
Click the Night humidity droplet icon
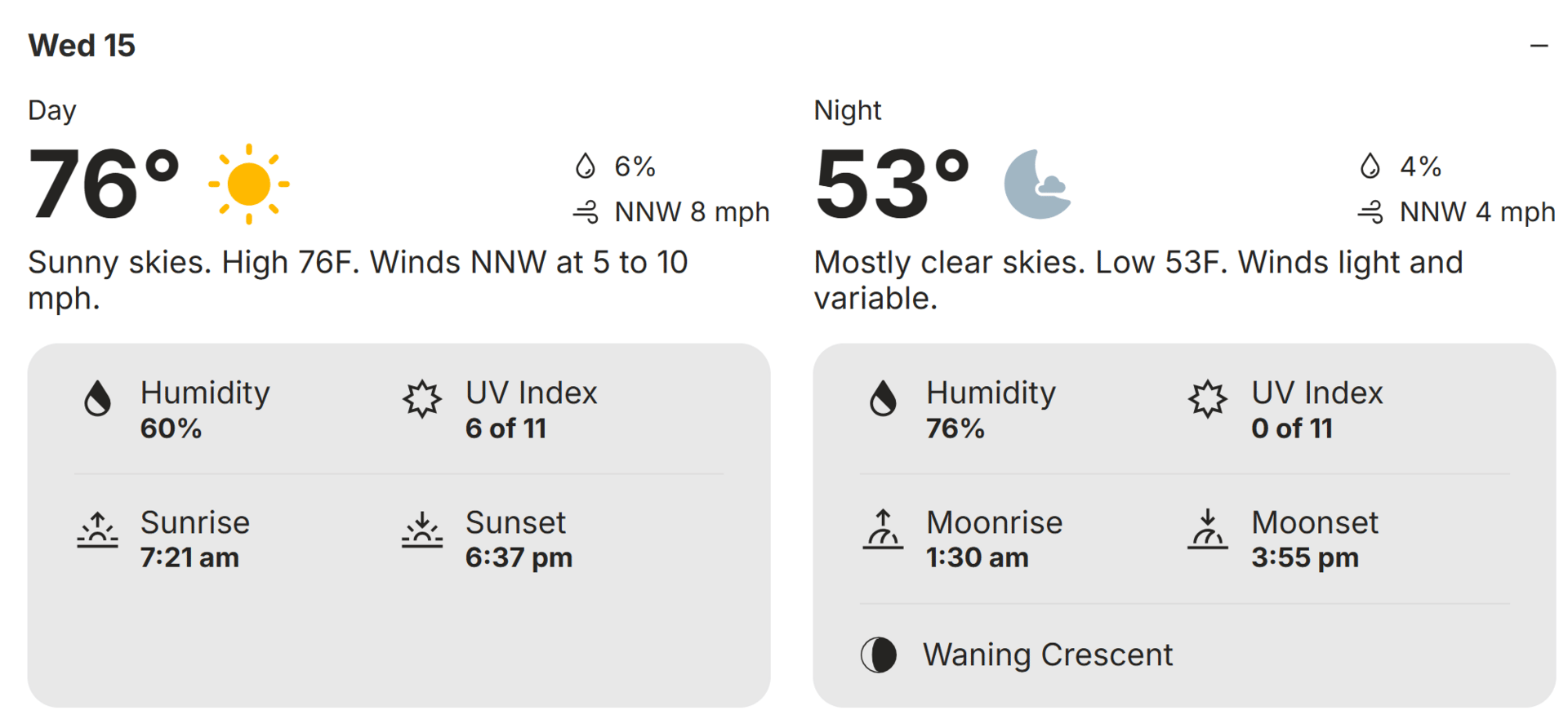883,398
